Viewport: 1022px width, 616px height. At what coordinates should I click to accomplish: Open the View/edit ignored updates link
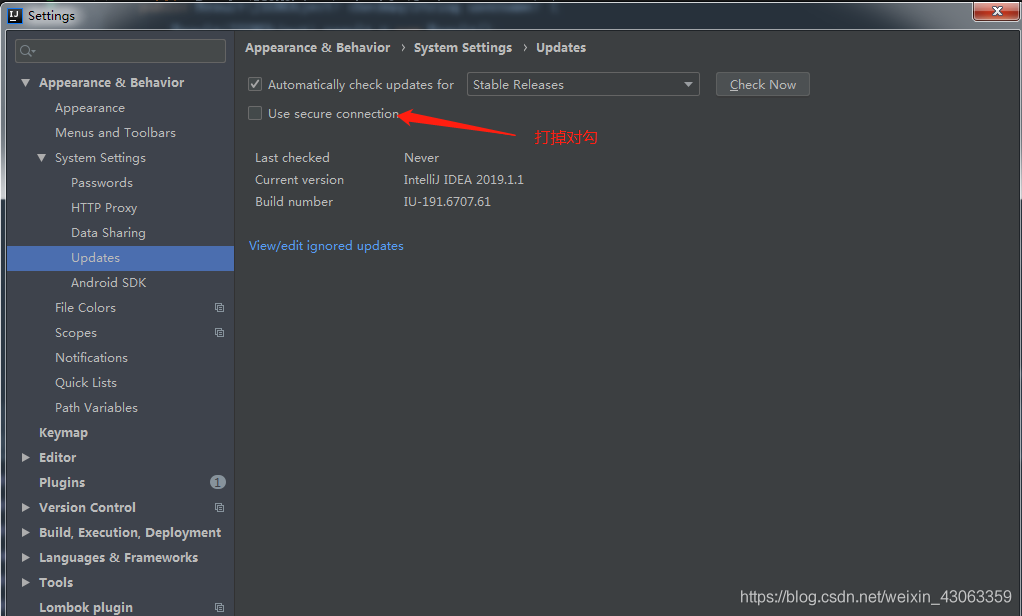[326, 246]
